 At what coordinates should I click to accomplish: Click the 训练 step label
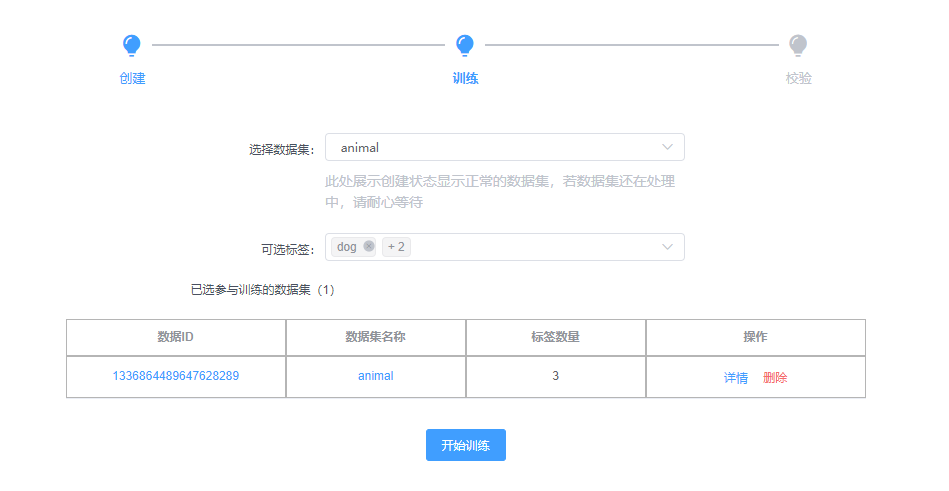[x=465, y=78]
